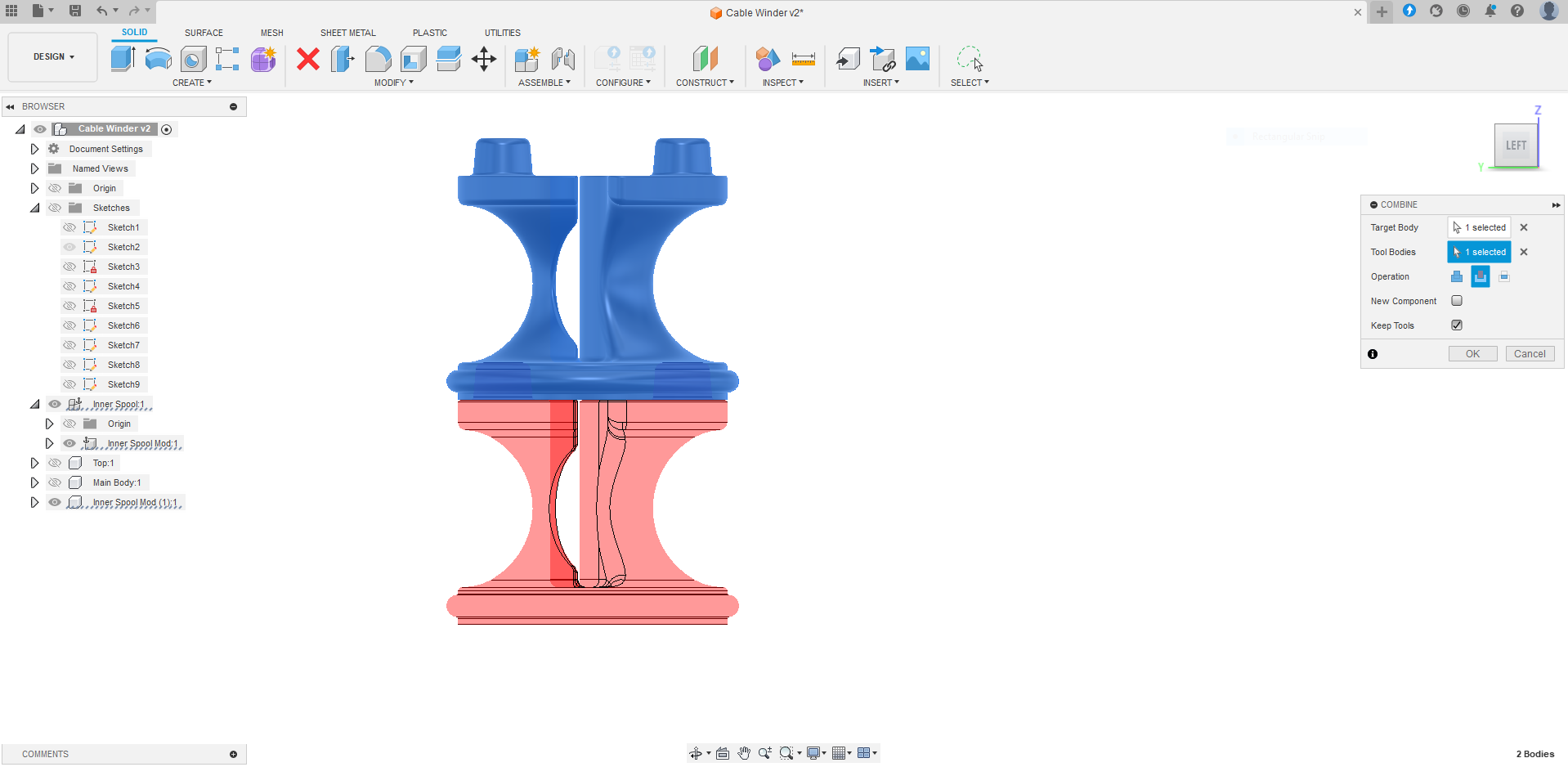Viewport: 1568px width, 767px height.
Task: Click the Save icon
Action: pos(75,11)
